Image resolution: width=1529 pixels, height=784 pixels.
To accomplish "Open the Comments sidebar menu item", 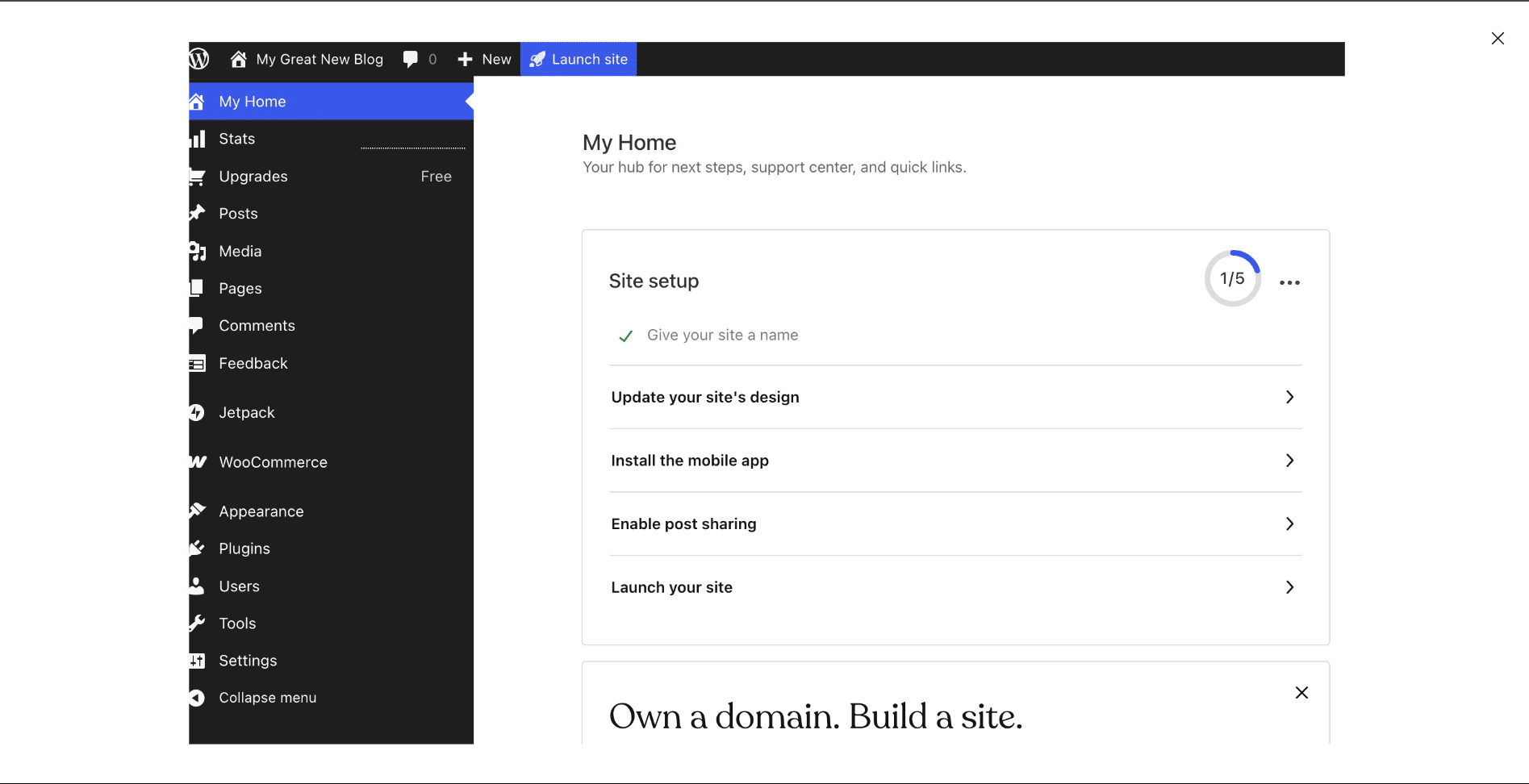I will [x=331, y=326].
